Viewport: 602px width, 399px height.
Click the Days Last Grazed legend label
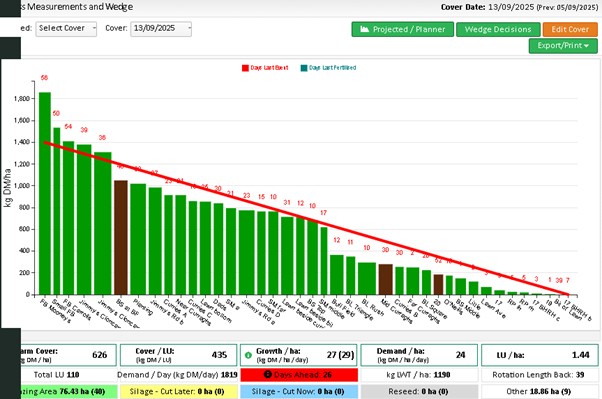click(x=270, y=68)
